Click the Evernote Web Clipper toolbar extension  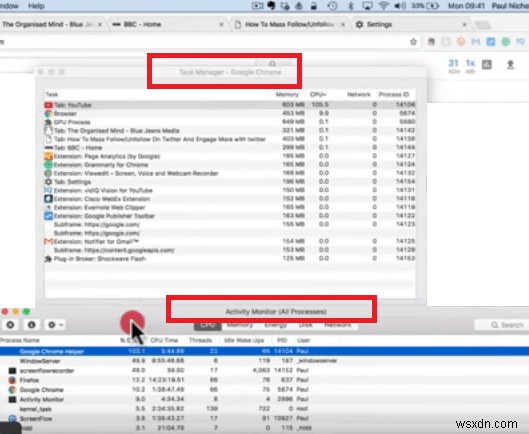pos(431,42)
